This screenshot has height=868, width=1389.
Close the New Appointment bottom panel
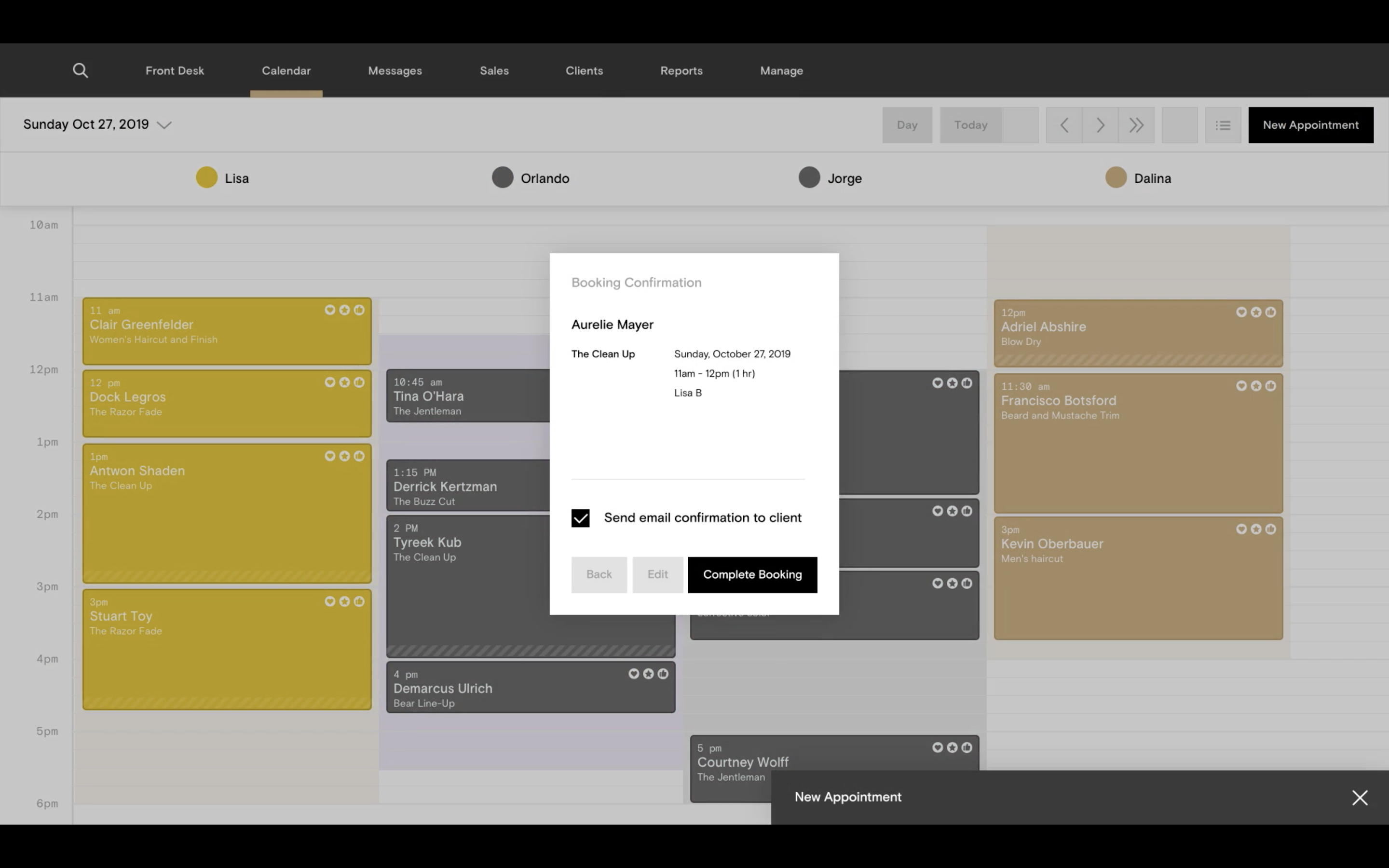(1359, 798)
